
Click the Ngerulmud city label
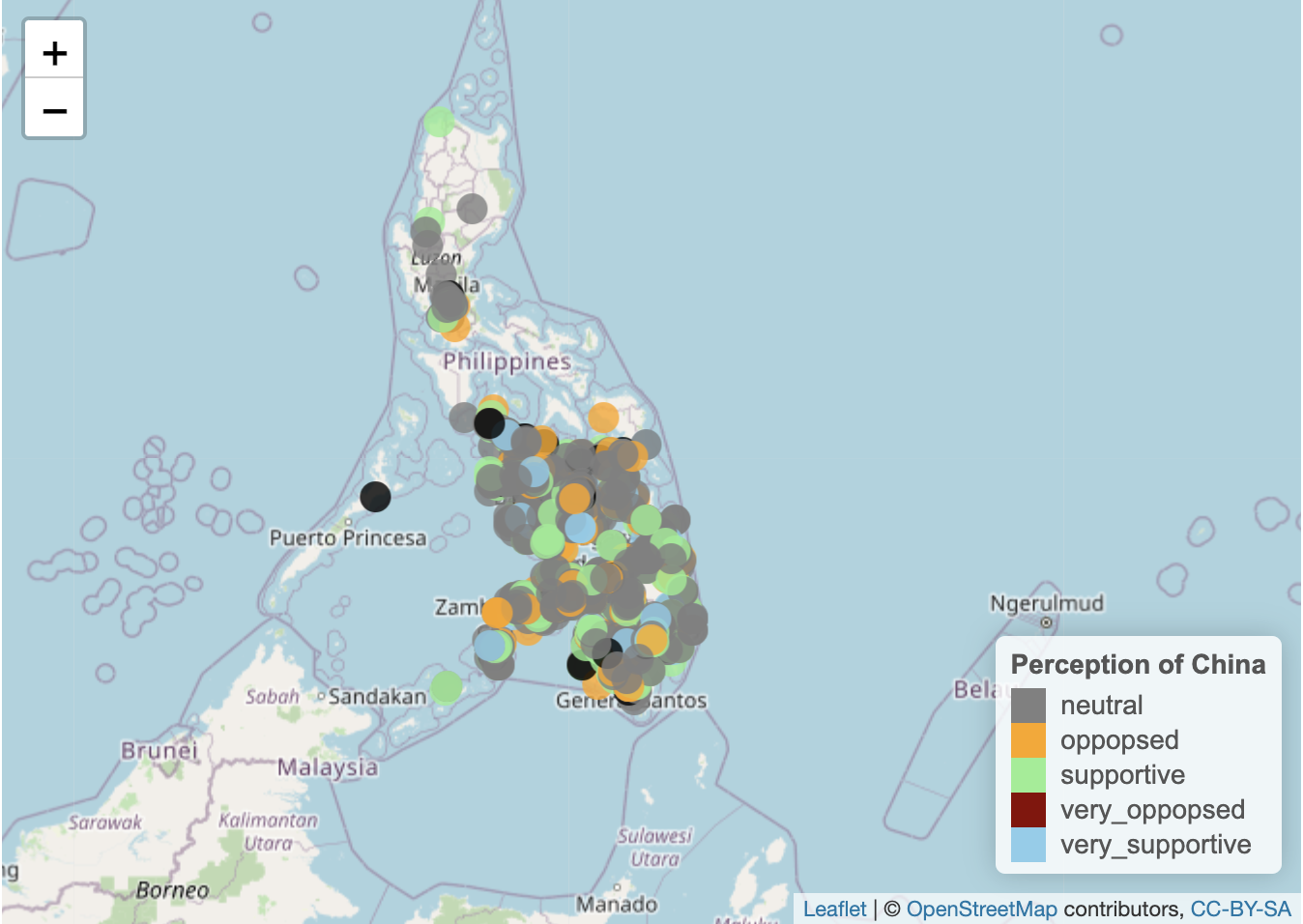[1046, 603]
